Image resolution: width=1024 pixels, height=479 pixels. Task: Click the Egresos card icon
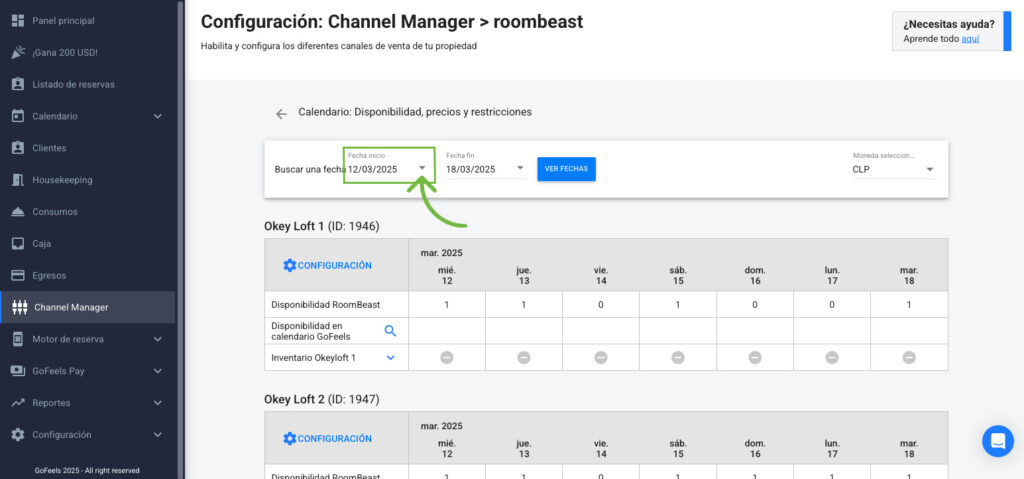18,275
